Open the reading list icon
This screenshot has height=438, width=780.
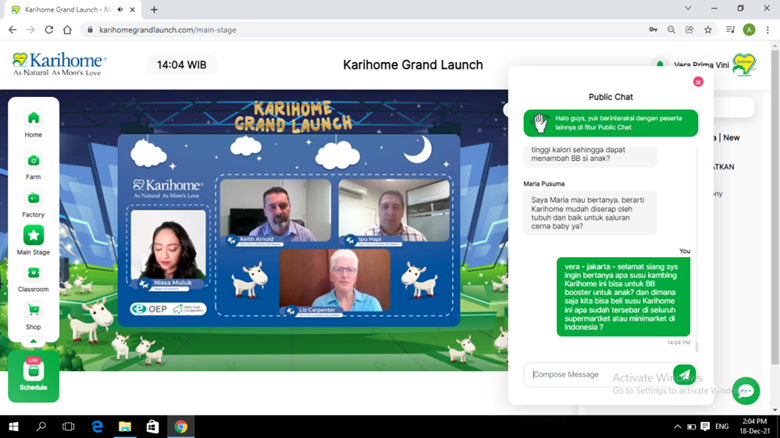(x=730, y=30)
